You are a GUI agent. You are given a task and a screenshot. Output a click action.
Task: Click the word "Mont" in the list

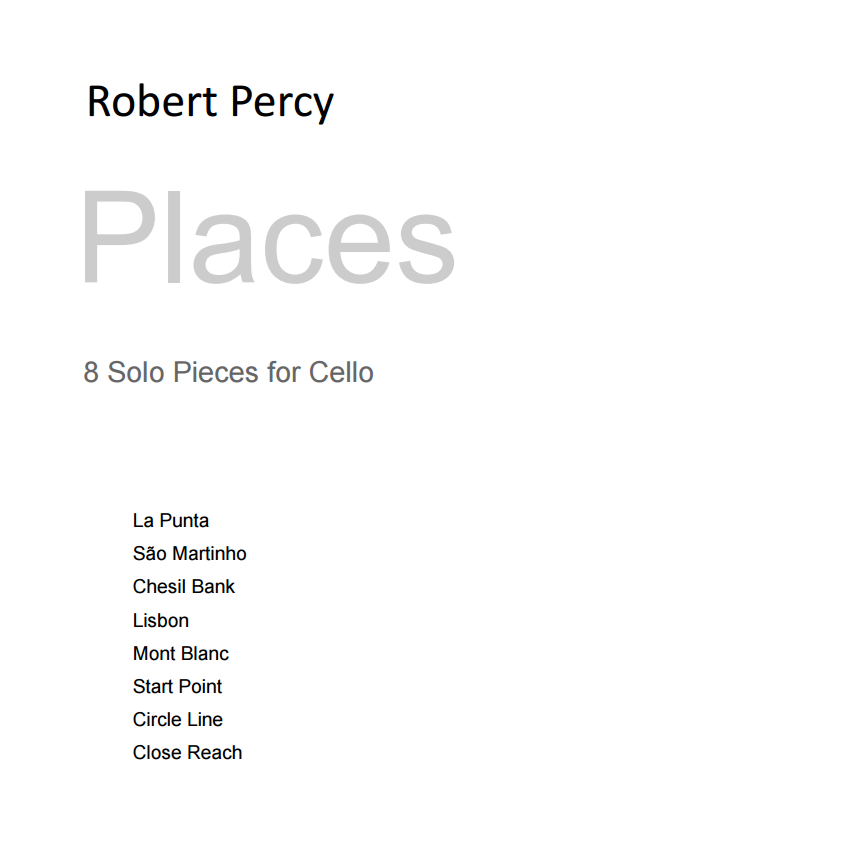click(x=153, y=654)
